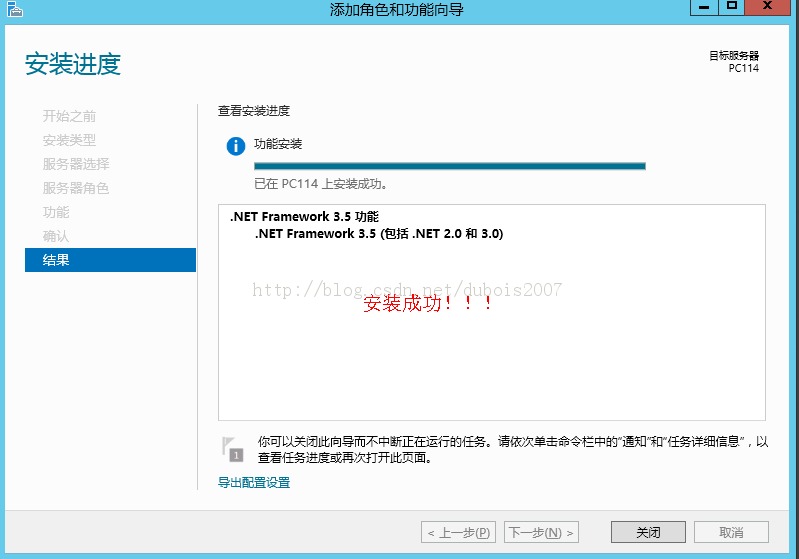
Task: Select the highlighted 结果 step
Action: pos(110,260)
